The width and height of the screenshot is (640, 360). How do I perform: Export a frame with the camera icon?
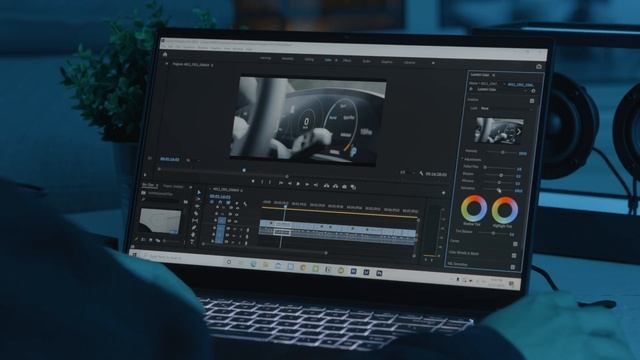click(x=344, y=187)
